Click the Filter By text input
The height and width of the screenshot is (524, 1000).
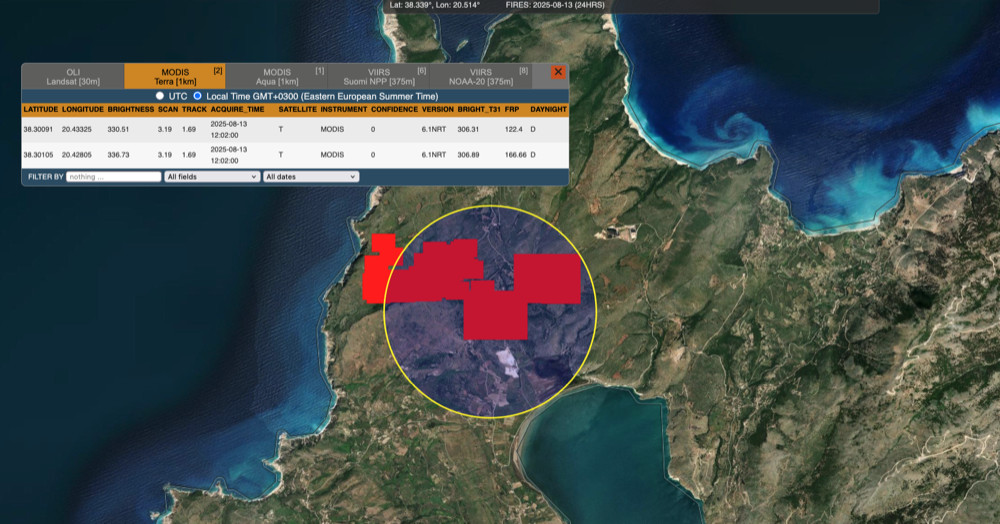(x=113, y=176)
